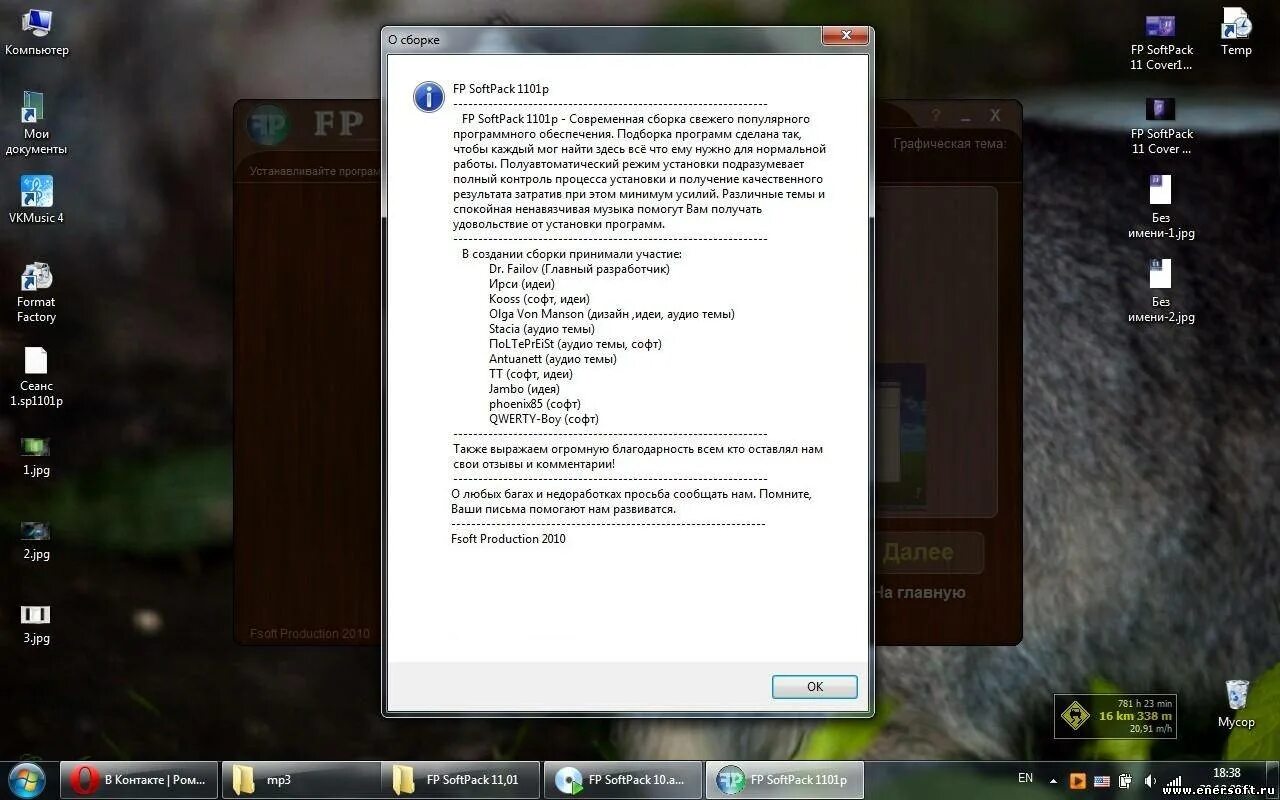The height and width of the screenshot is (800, 1280).
Task: Select the Мусор recycle bin icon
Action: coord(1236,704)
